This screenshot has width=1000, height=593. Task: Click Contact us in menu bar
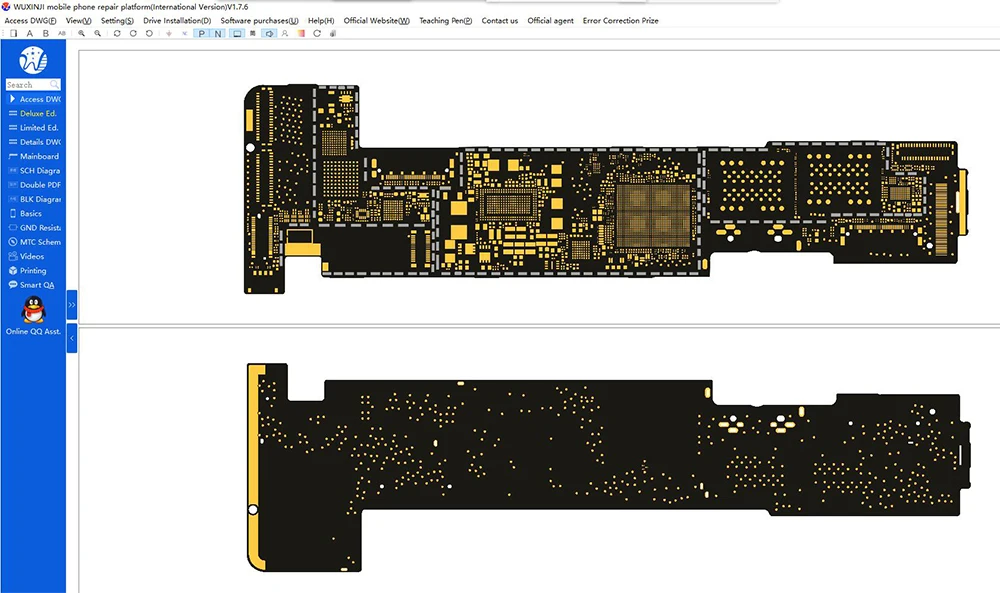tap(499, 20)
